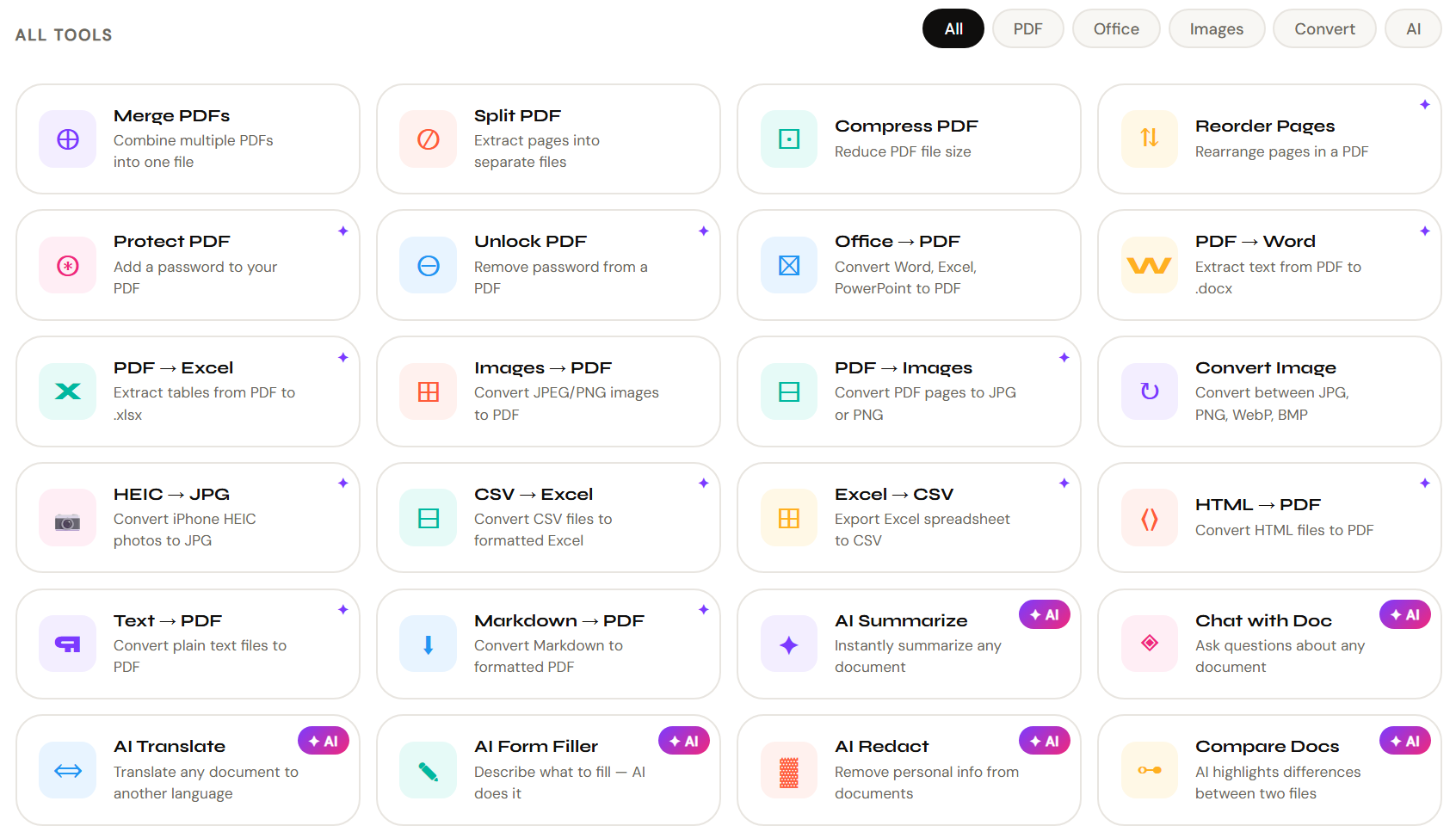Open the Compress PDF title
1456x832 pixels.
point(906,126)
